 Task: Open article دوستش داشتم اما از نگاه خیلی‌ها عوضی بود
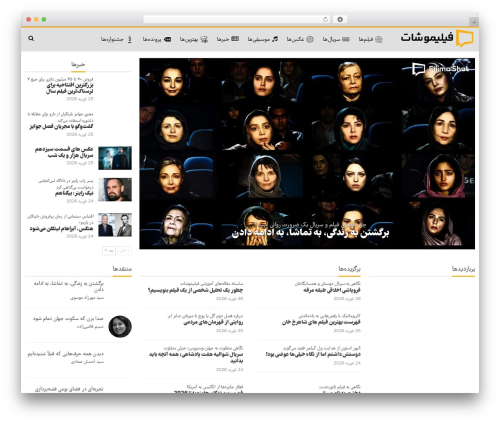click(313, 354)
